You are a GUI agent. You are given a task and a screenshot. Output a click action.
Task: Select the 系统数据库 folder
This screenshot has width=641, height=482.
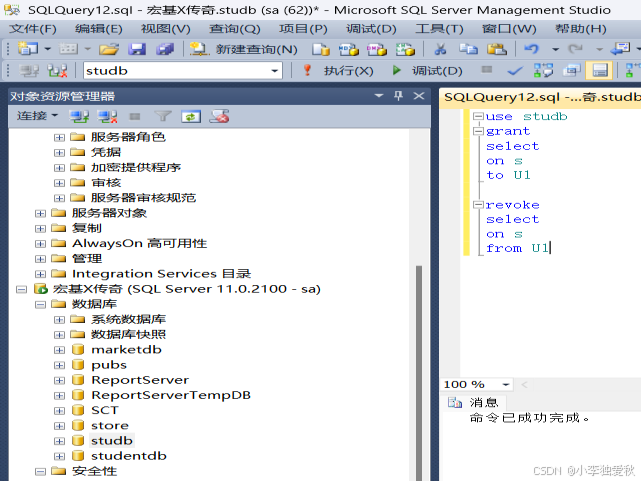[x=128, y=319]
